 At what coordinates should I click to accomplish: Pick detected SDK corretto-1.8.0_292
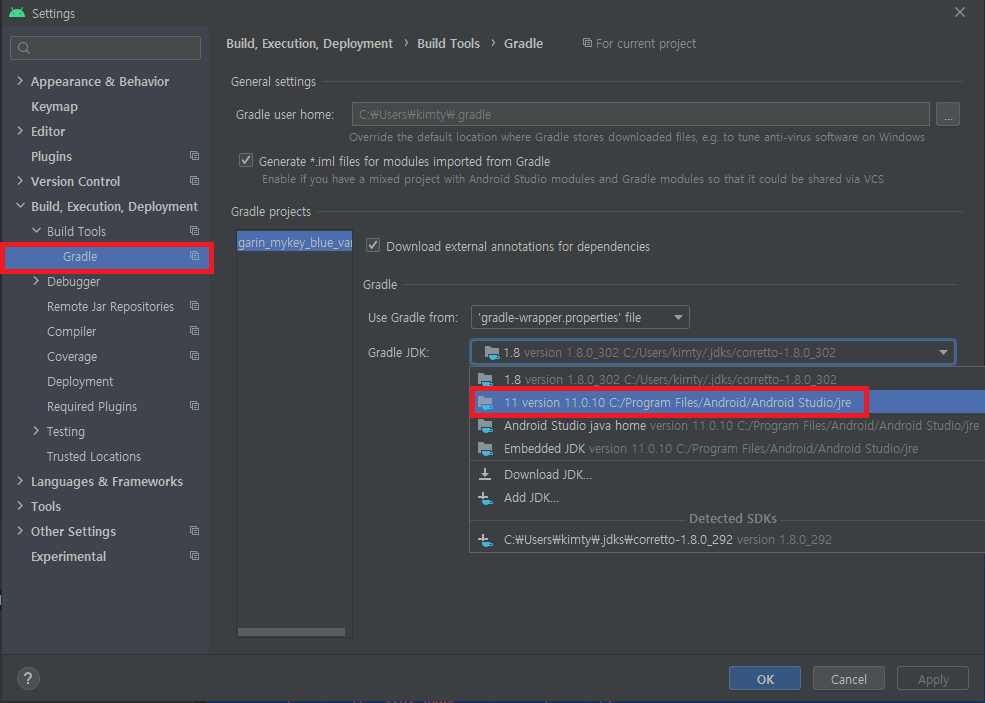tap(727, 540)
